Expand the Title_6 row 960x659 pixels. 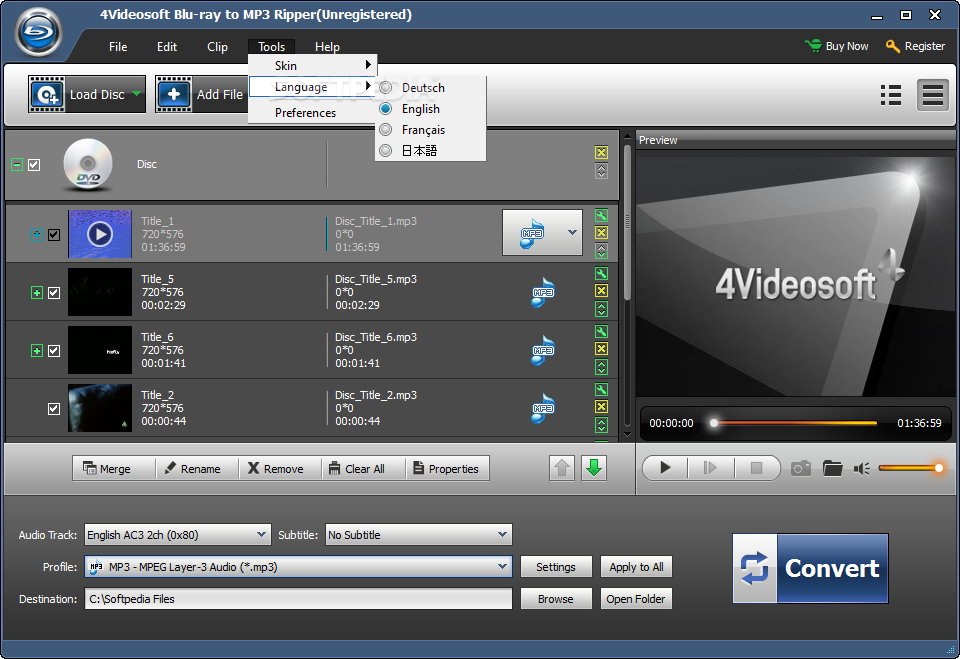click(x=37, y=351)
